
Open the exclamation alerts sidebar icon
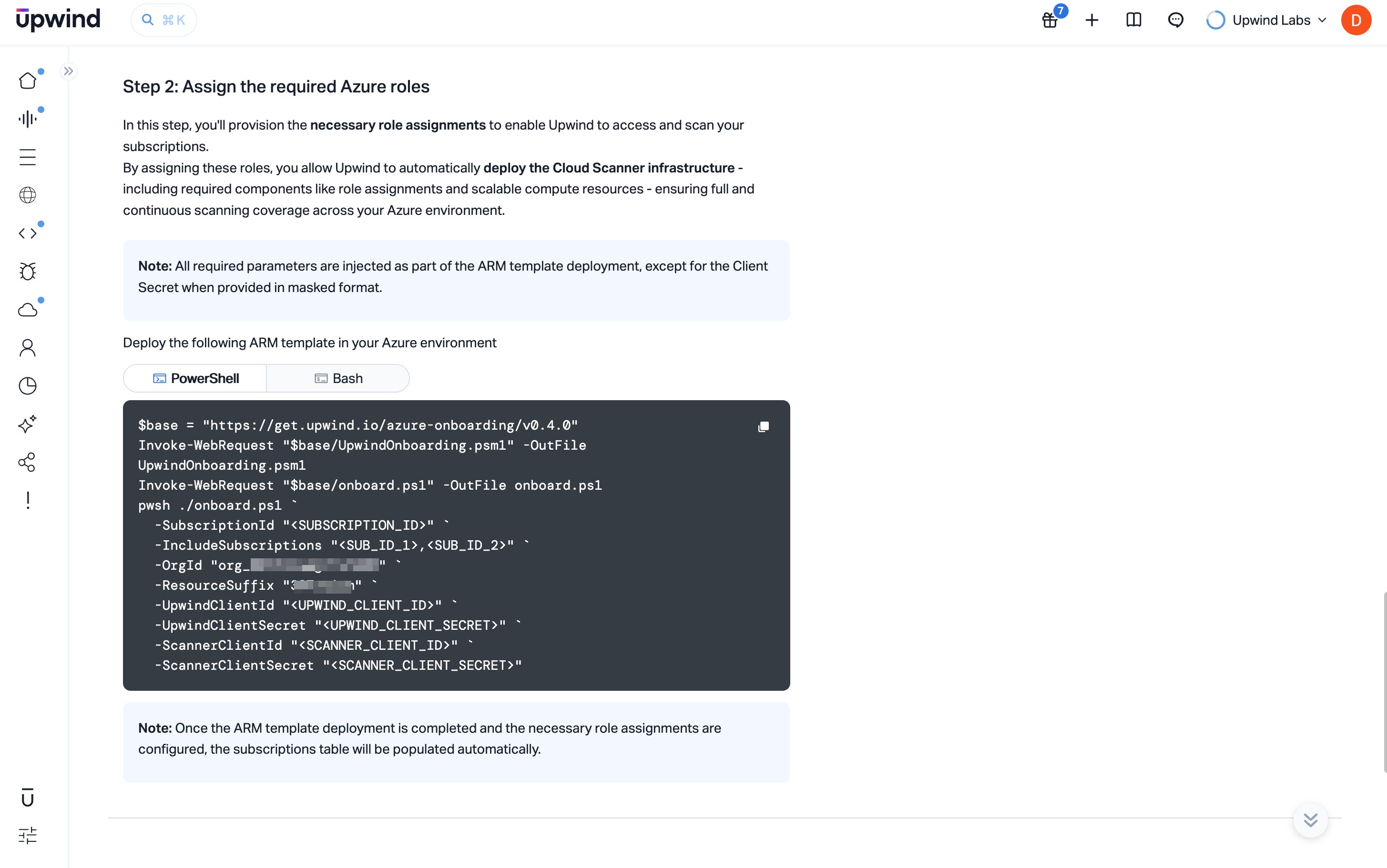(28, 501)
